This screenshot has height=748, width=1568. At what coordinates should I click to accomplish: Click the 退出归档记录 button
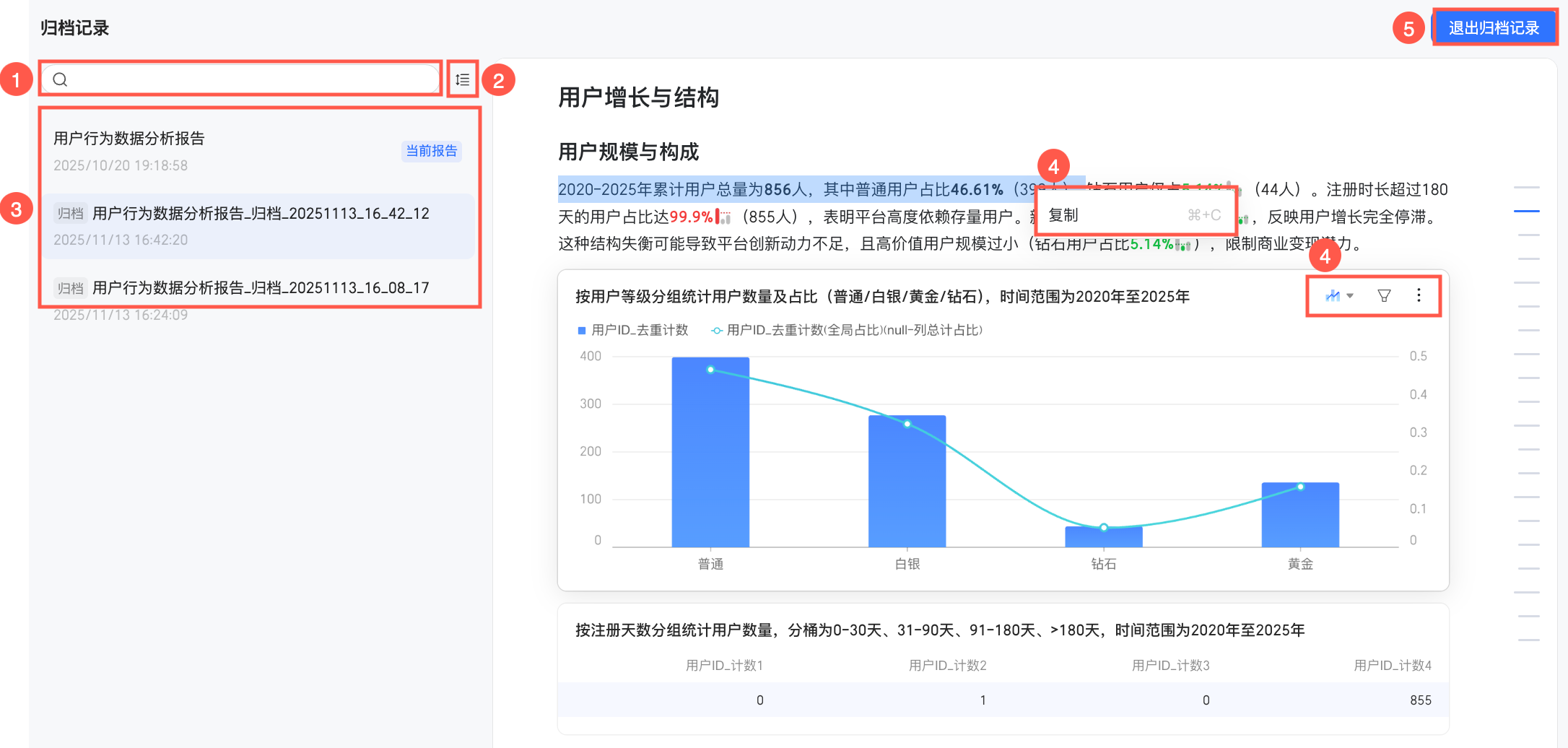pyautogui.click(x=1494, y=27)
